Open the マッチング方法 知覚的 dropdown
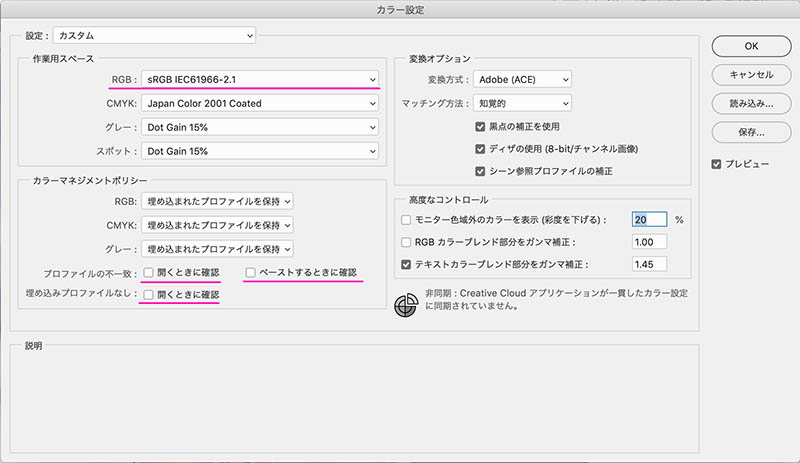This screenshot has width=800, height=463. click(x=522, y=103)
